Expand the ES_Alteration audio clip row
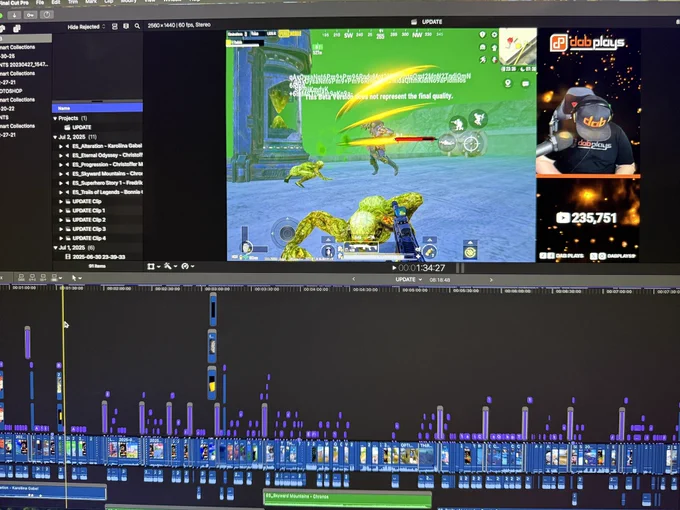 point(61,146)
